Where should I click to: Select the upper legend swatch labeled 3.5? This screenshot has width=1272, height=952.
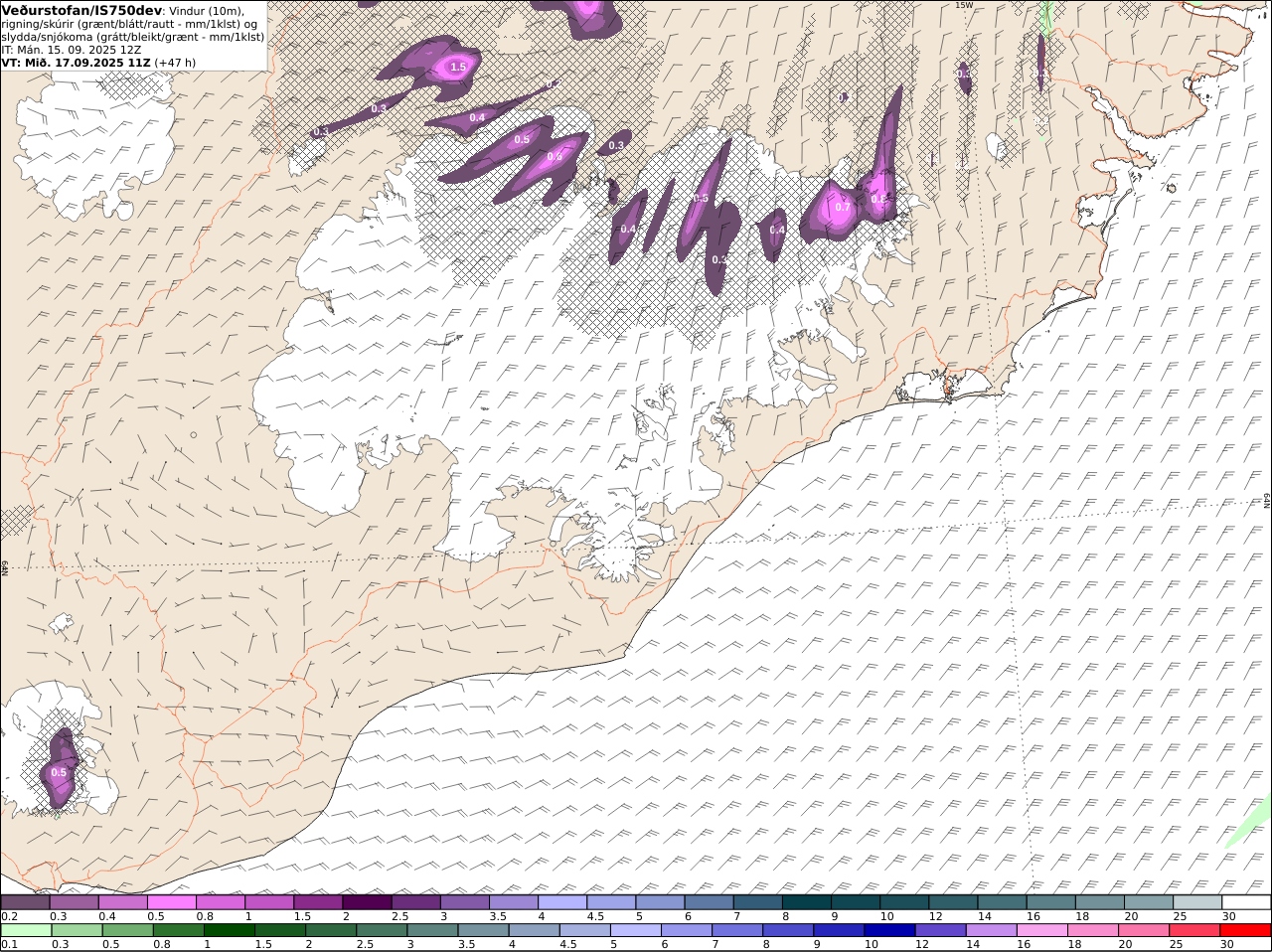514,902
